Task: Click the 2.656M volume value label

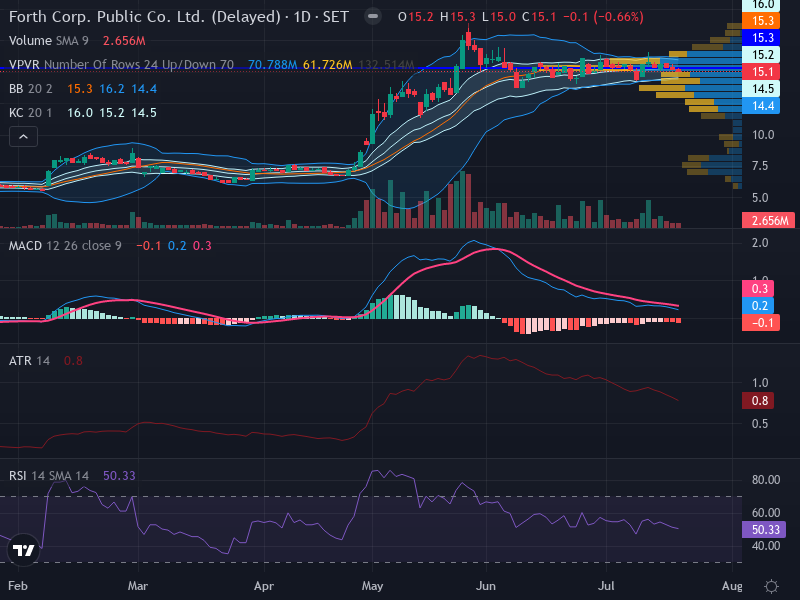Action: (x=768, y=220)
